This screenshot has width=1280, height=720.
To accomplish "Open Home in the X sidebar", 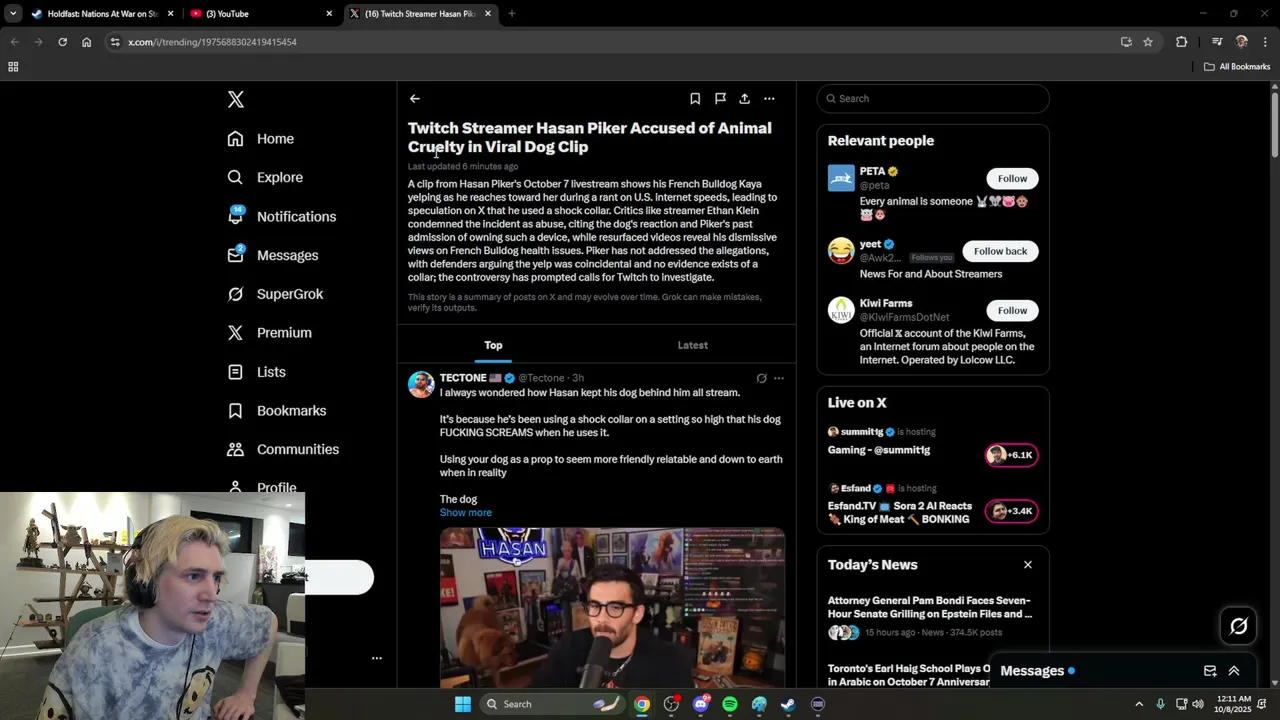I will [x=260, y=139].
